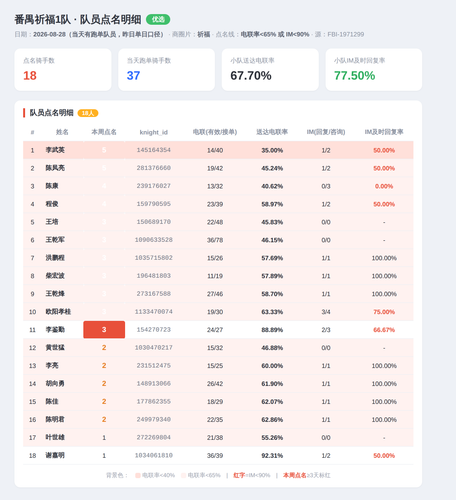
Task: Click the name 陈明君 in row 16
Action: point(55,420)
